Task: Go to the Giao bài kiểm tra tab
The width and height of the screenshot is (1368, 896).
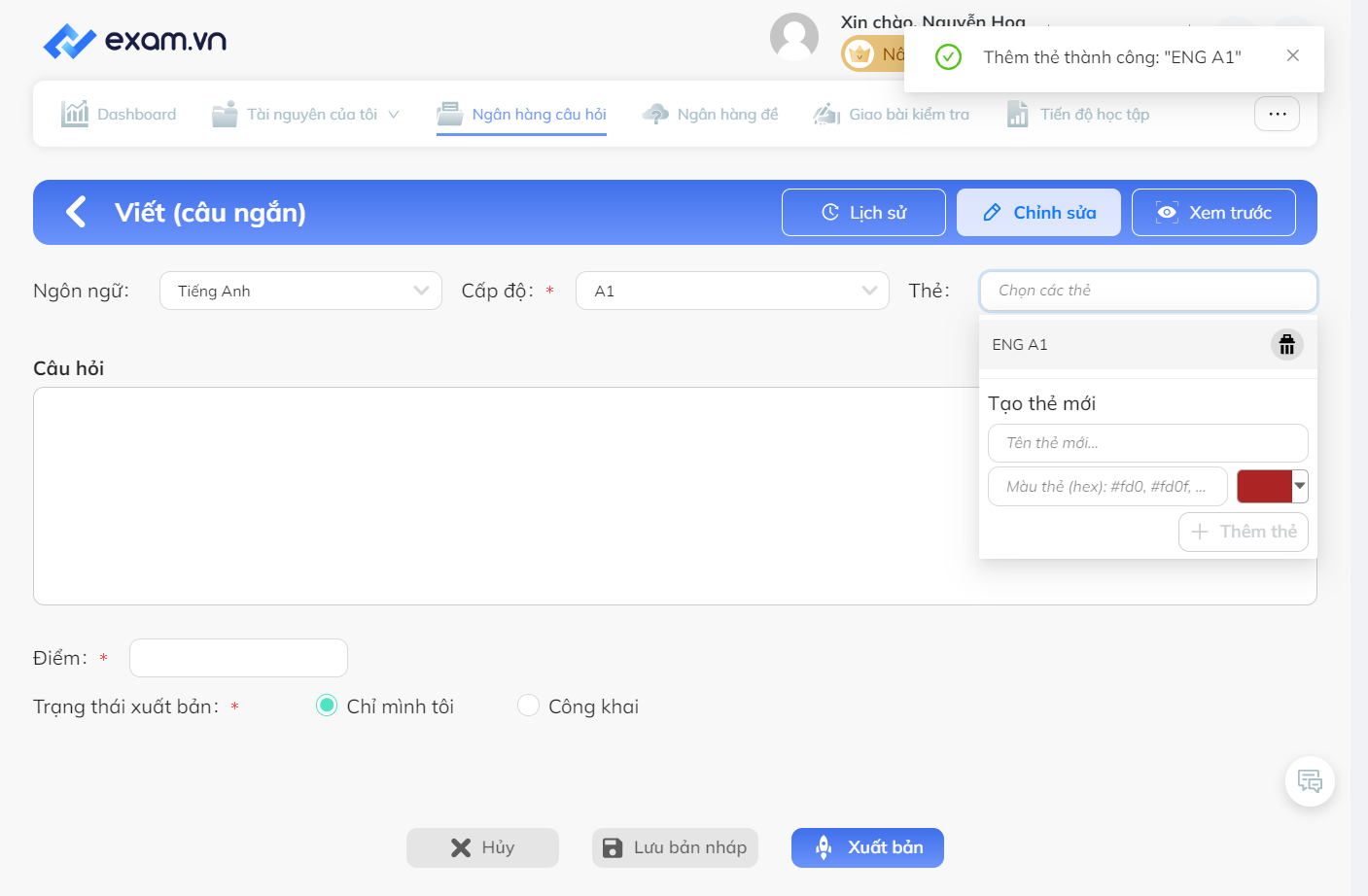Action: click(x=891, y=114)
